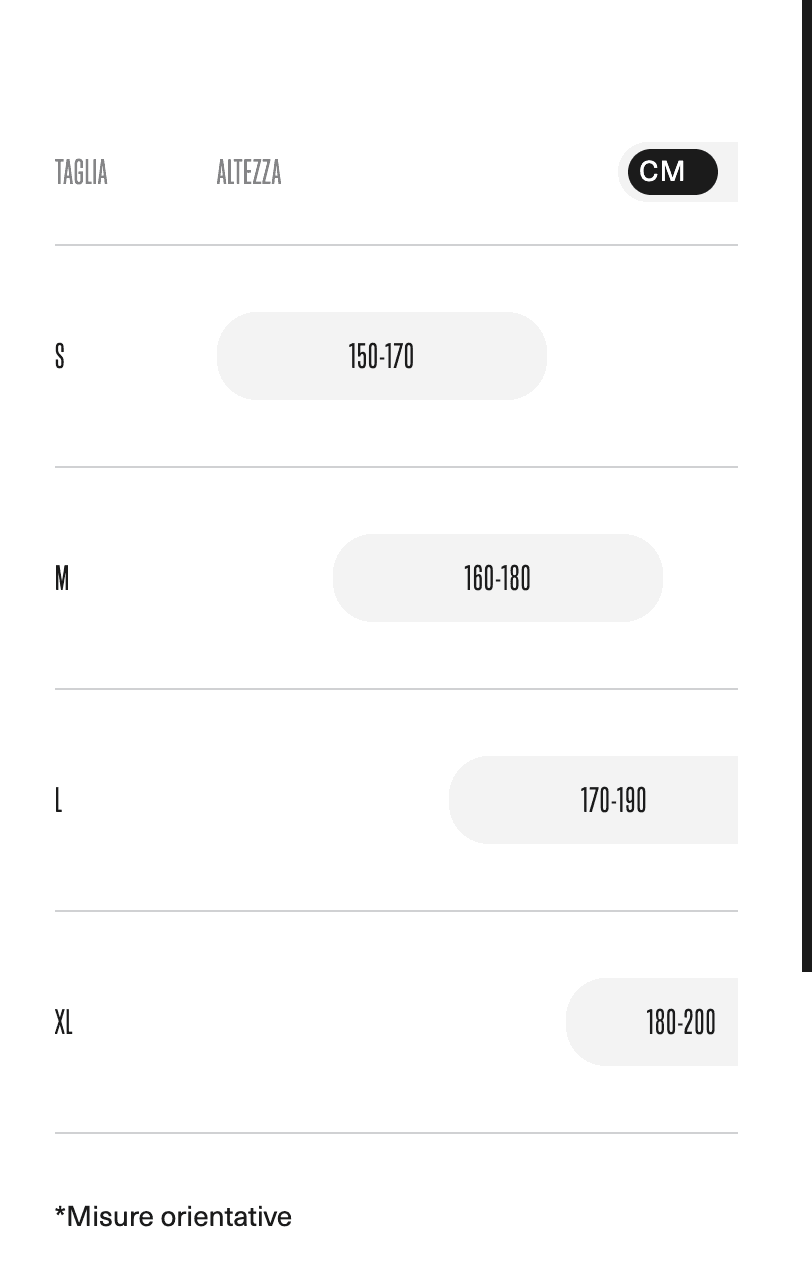Image resolution: width=812 pixels, height=1264 pixels.
Task: Click the TAGLIA column header
Action: pyautogui.click(x=81, y=172)
